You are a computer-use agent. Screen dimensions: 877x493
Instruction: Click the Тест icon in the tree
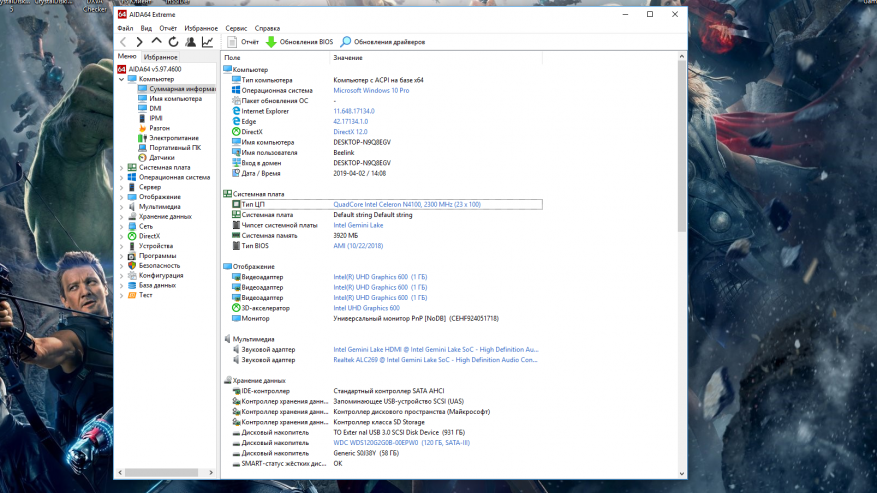pyautogui.click(x=132, y=295)
